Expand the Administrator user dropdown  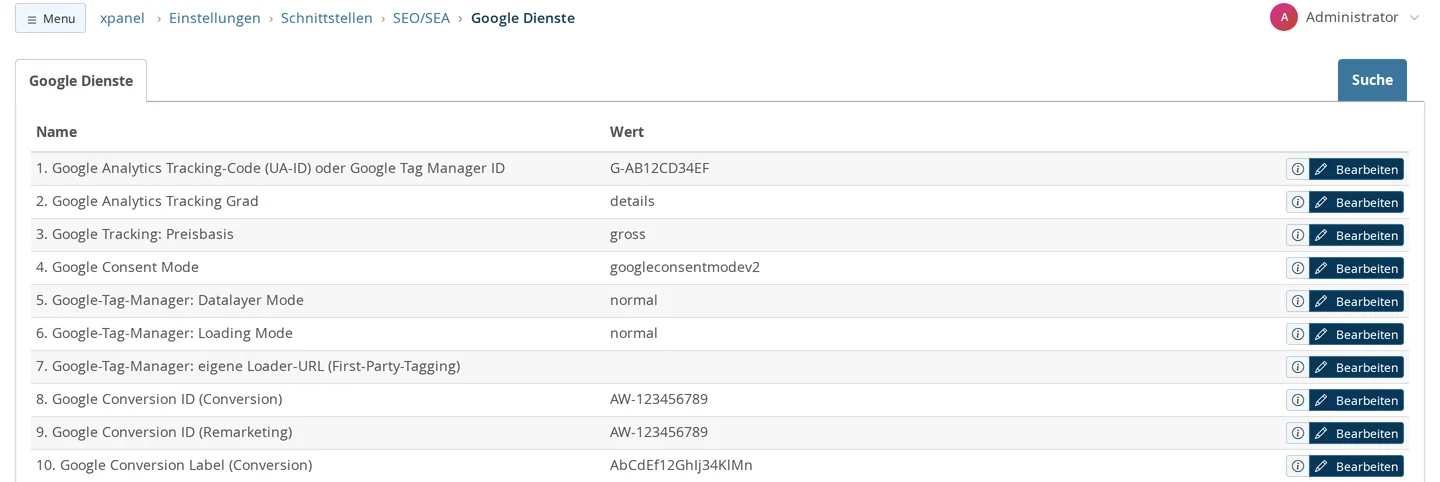[x=1414, y=18]
